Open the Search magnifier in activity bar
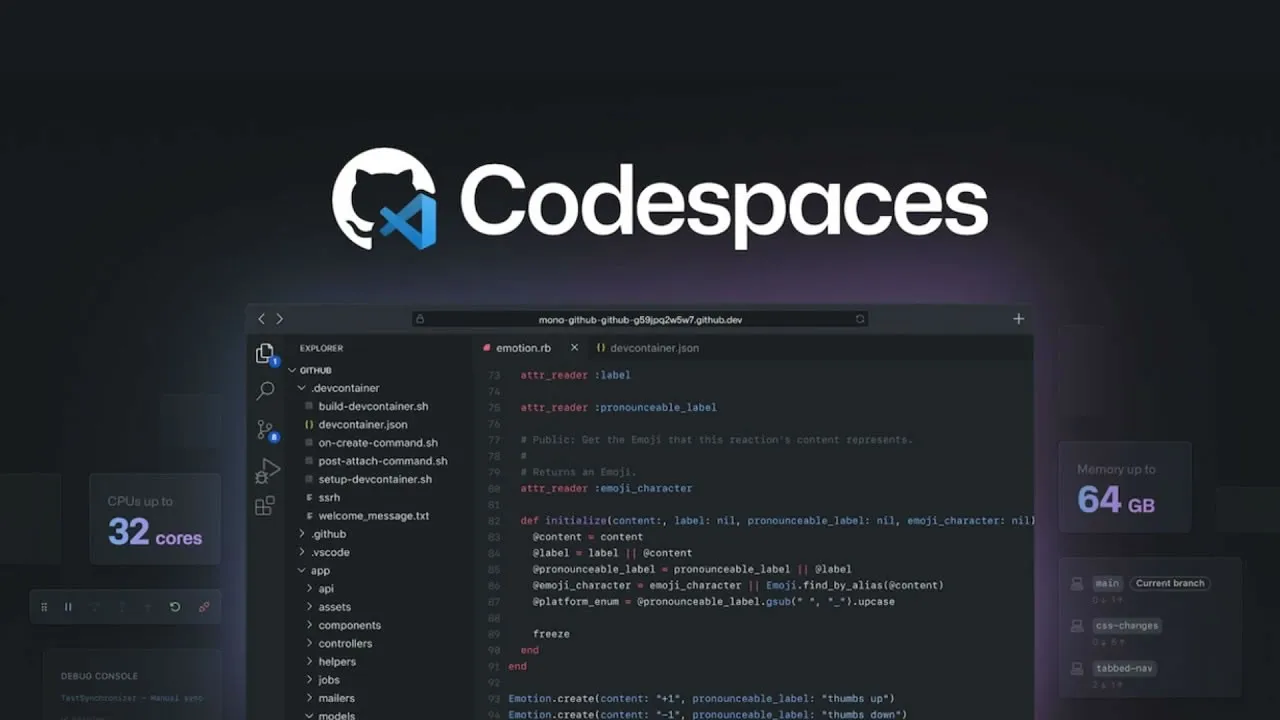The width and height of the screenshot is (1280, 720). 265,391
